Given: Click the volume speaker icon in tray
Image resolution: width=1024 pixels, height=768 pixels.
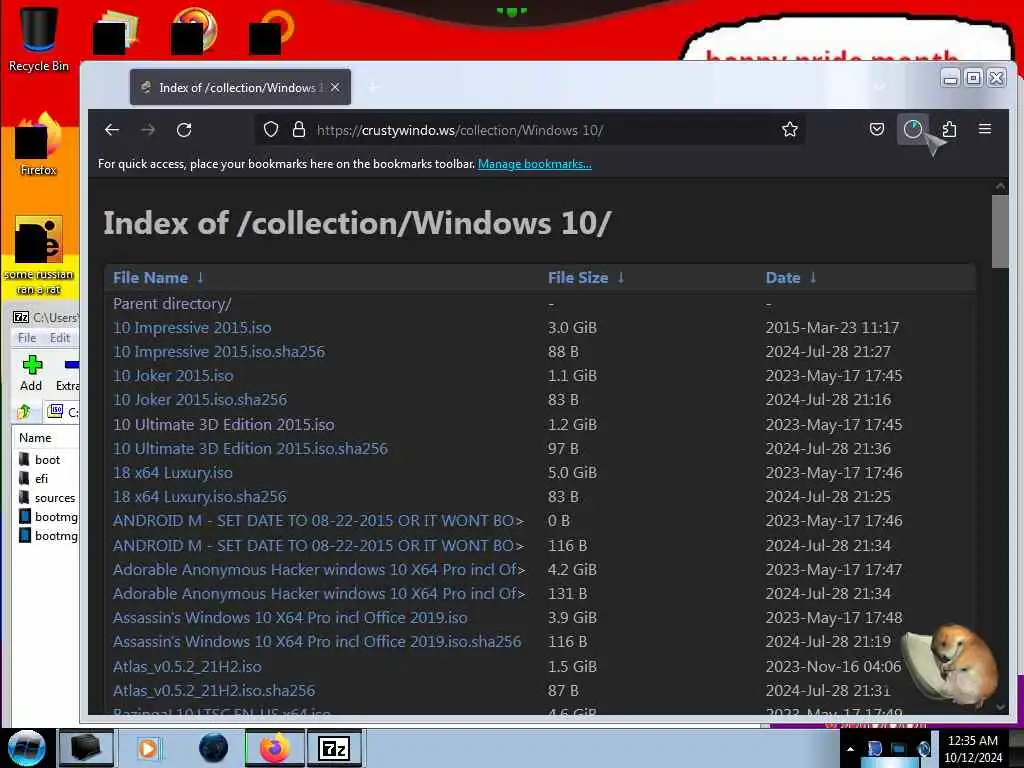Looking at the screenshot, I should 923,749.
